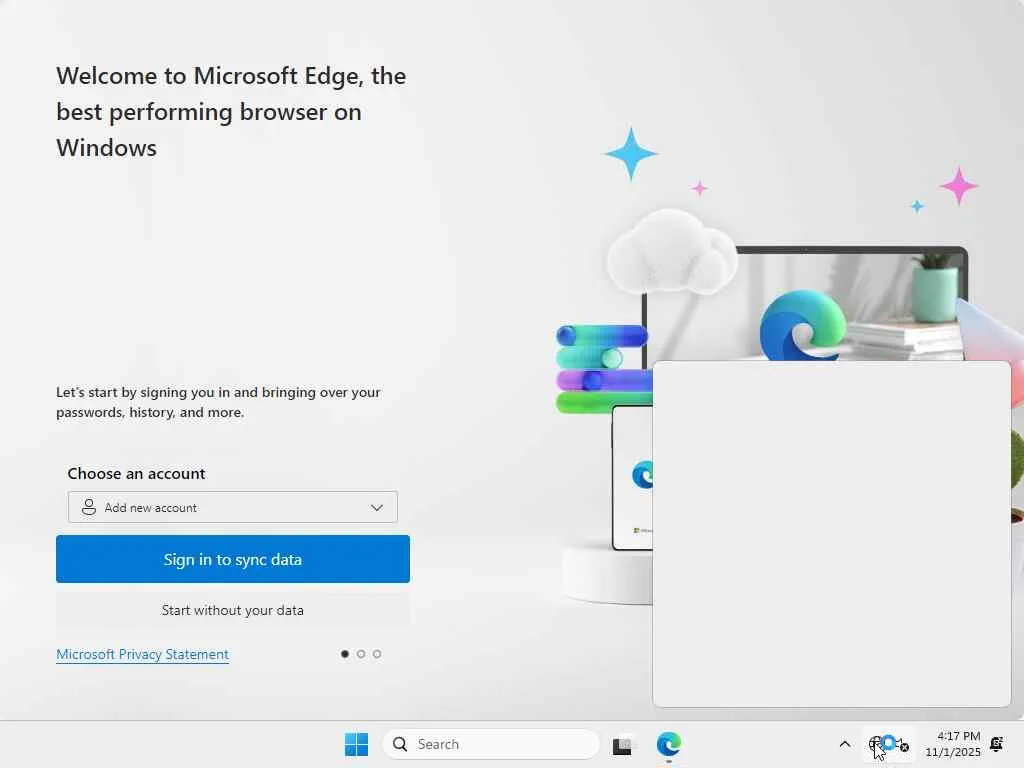The image size is (1024, 768).
Task: Click the Microsoft Edge taskbar icon
Action: [x=669, y=744]
